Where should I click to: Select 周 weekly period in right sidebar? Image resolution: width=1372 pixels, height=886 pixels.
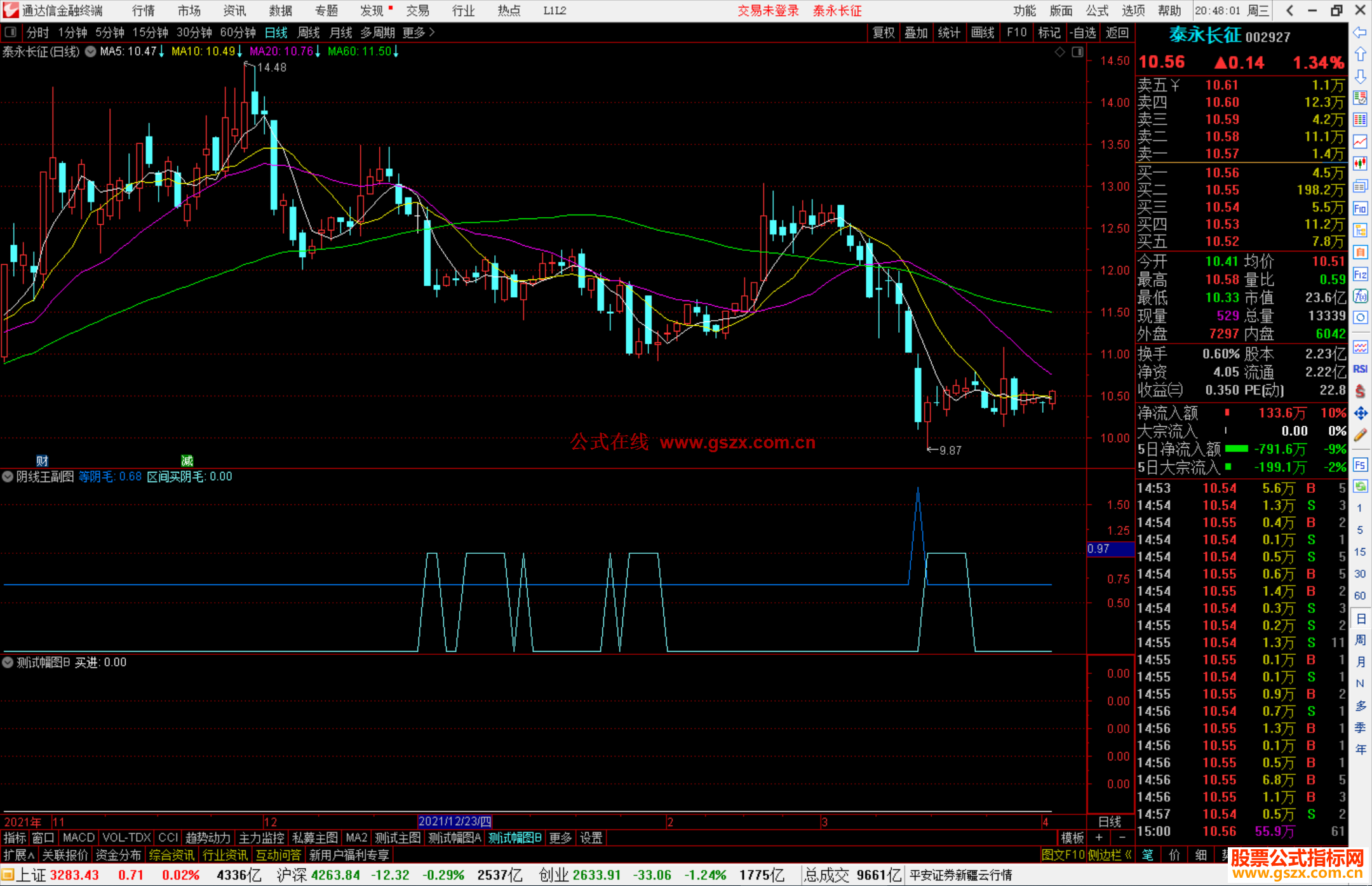click(x=1360, y=640)
